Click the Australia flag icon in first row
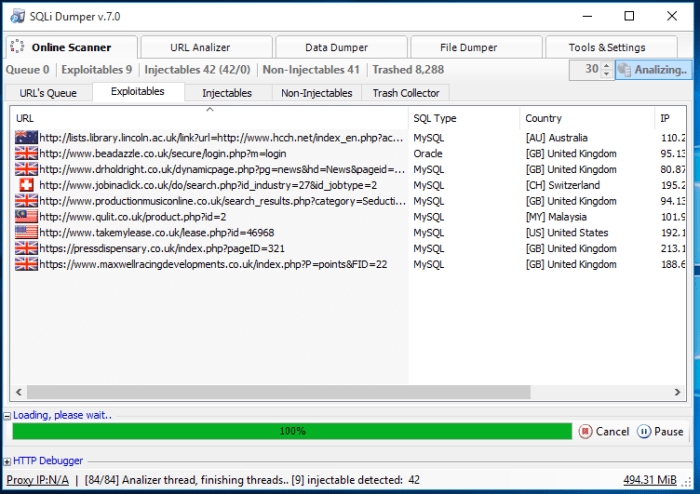 coord(26,138)
